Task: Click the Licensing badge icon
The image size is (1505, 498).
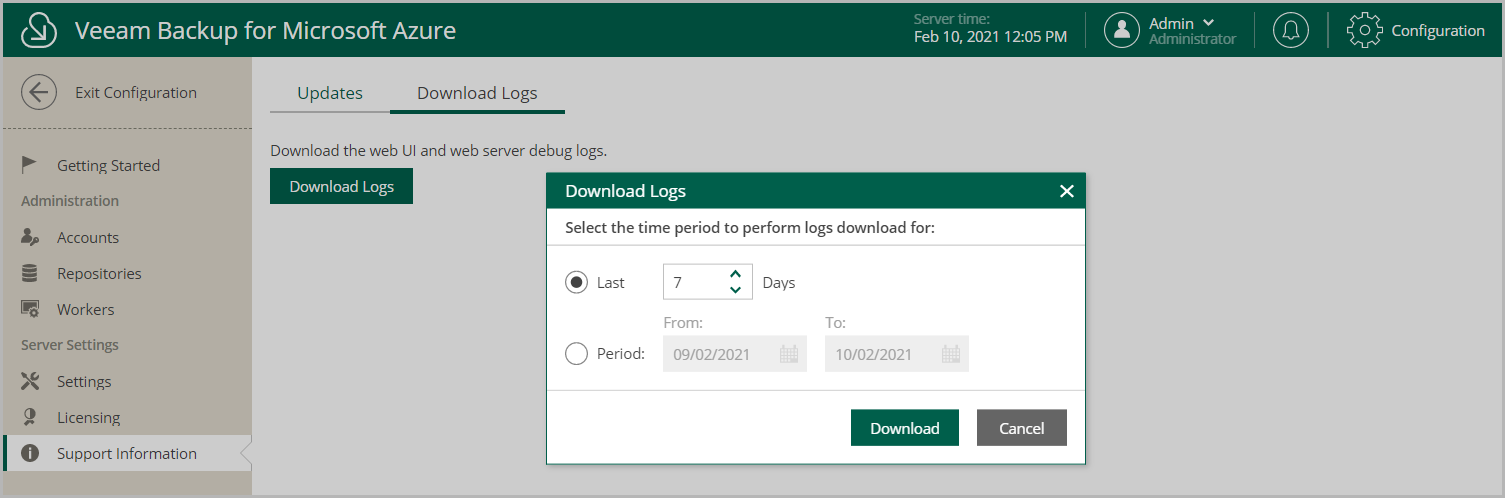Action: tap(30, 417)
